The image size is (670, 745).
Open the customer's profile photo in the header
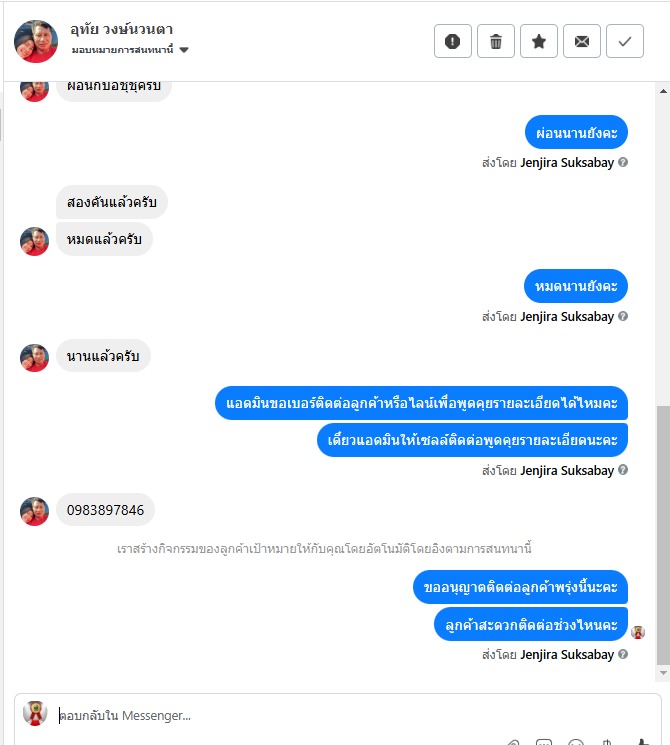click(x=36, y=41)
